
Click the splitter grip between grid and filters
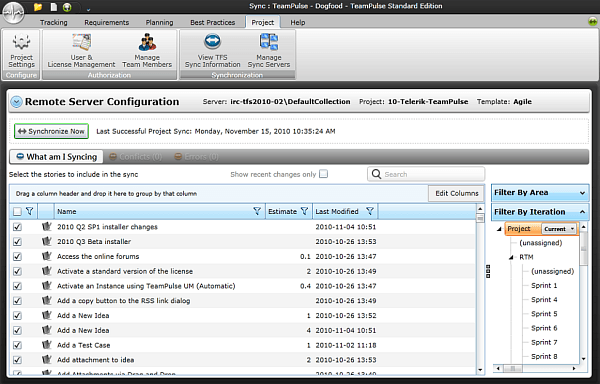488,271
